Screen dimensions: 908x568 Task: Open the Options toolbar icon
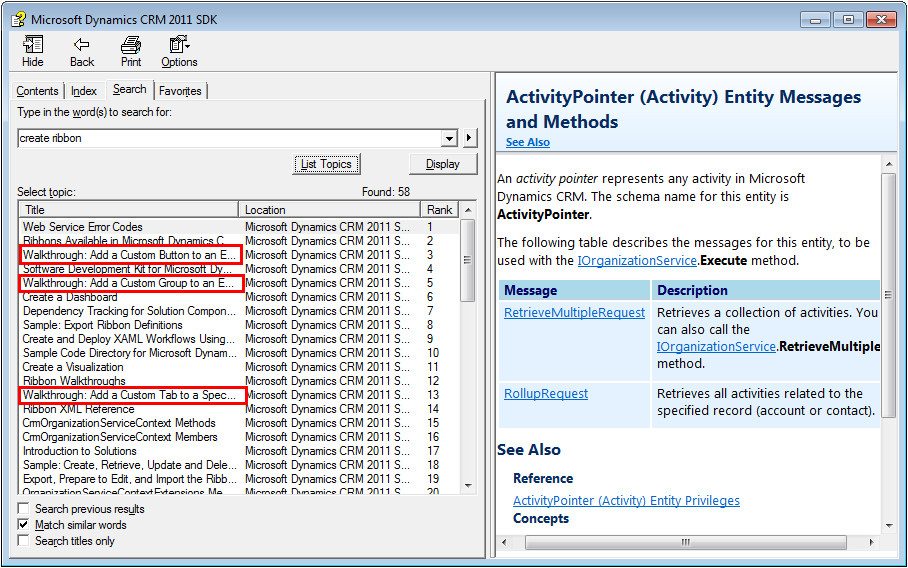tap(179, 45)
